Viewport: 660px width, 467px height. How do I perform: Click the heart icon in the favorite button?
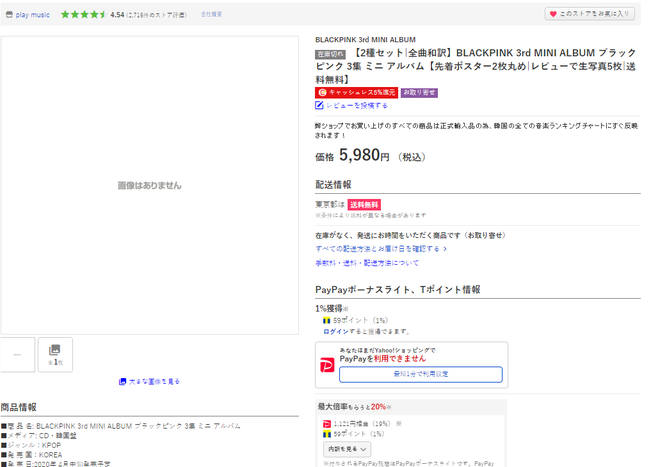coord(553,14)
